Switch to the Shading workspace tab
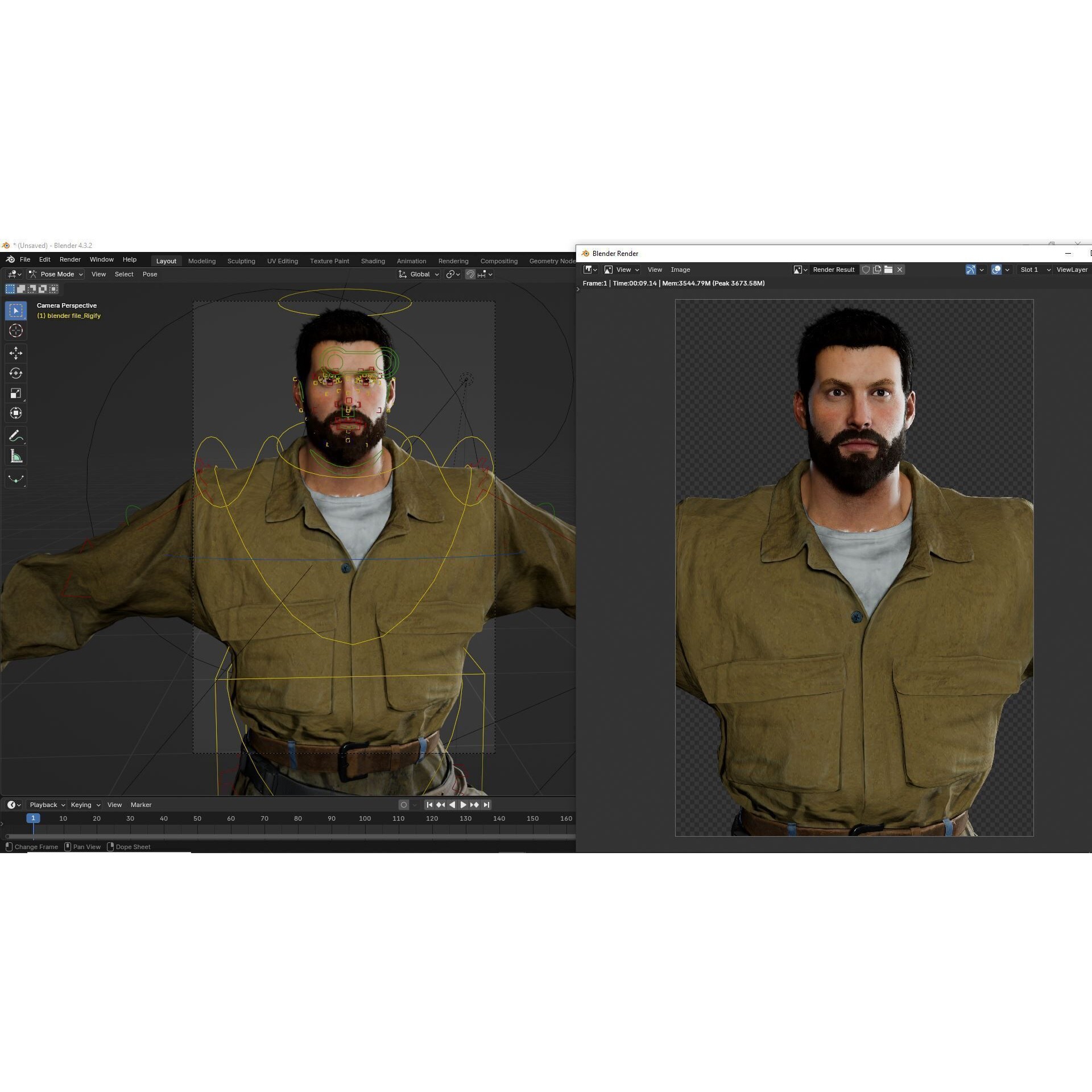Screen dimensions: 1092x1092 coord(373,261)
